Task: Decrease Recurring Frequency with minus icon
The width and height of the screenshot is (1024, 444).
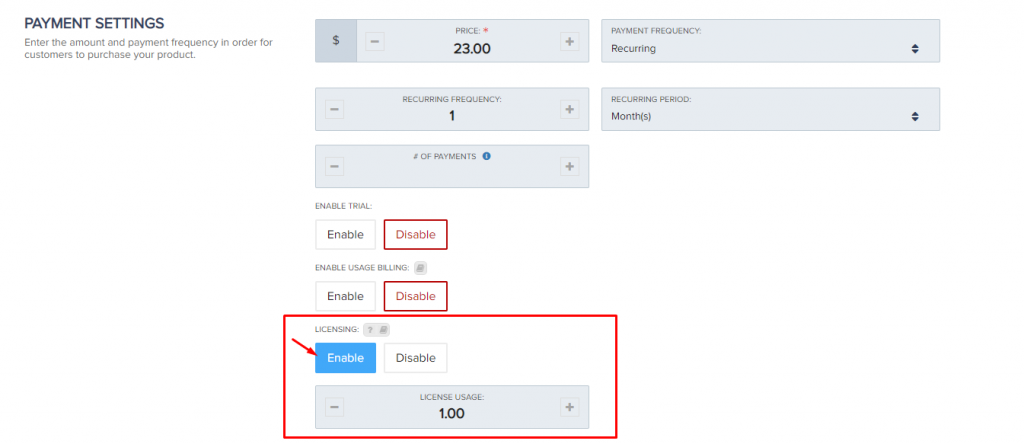Action: 334,109
